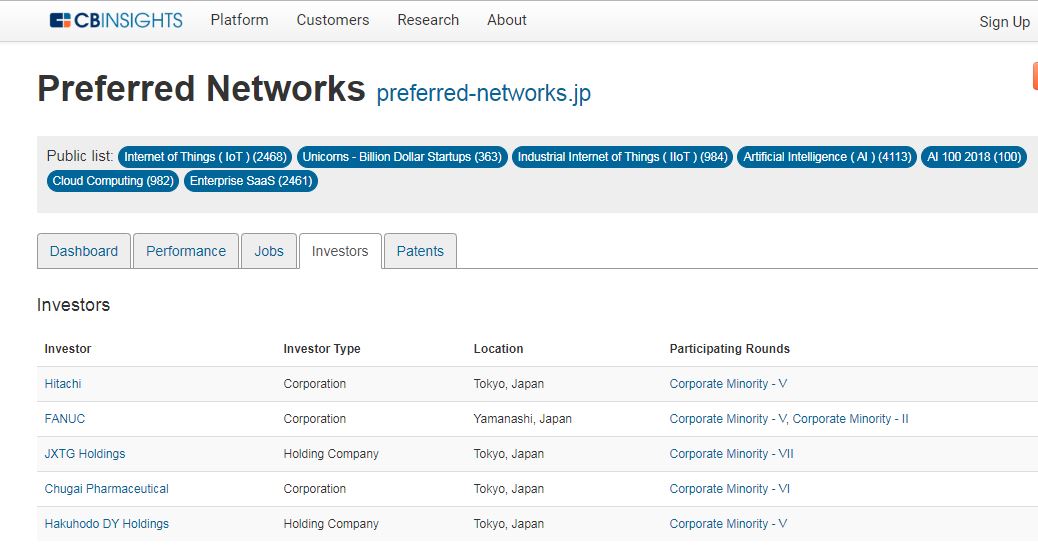Open the preferred-networks.jp website link
The height and width of the screenshot is (555, 1038).
pos(484,93)
